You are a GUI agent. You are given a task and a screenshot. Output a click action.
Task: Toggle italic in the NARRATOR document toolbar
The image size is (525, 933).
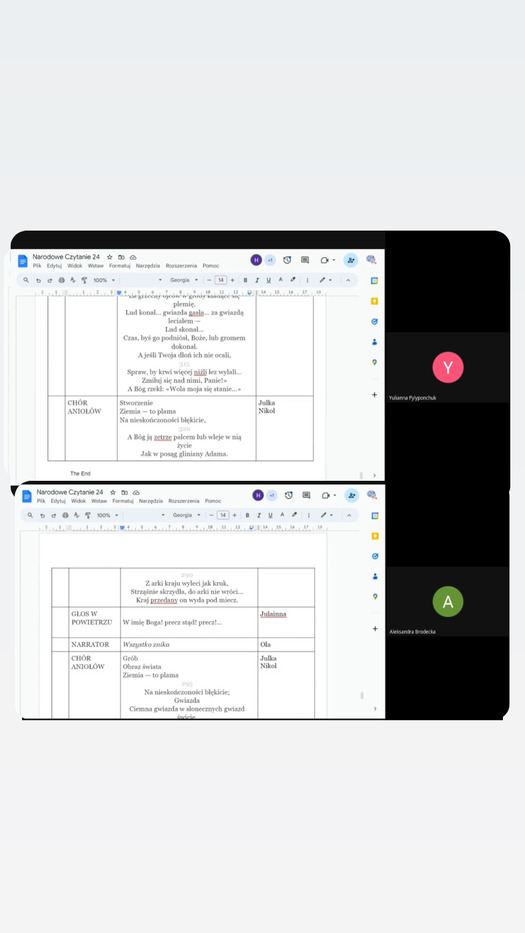pos(259,515)
